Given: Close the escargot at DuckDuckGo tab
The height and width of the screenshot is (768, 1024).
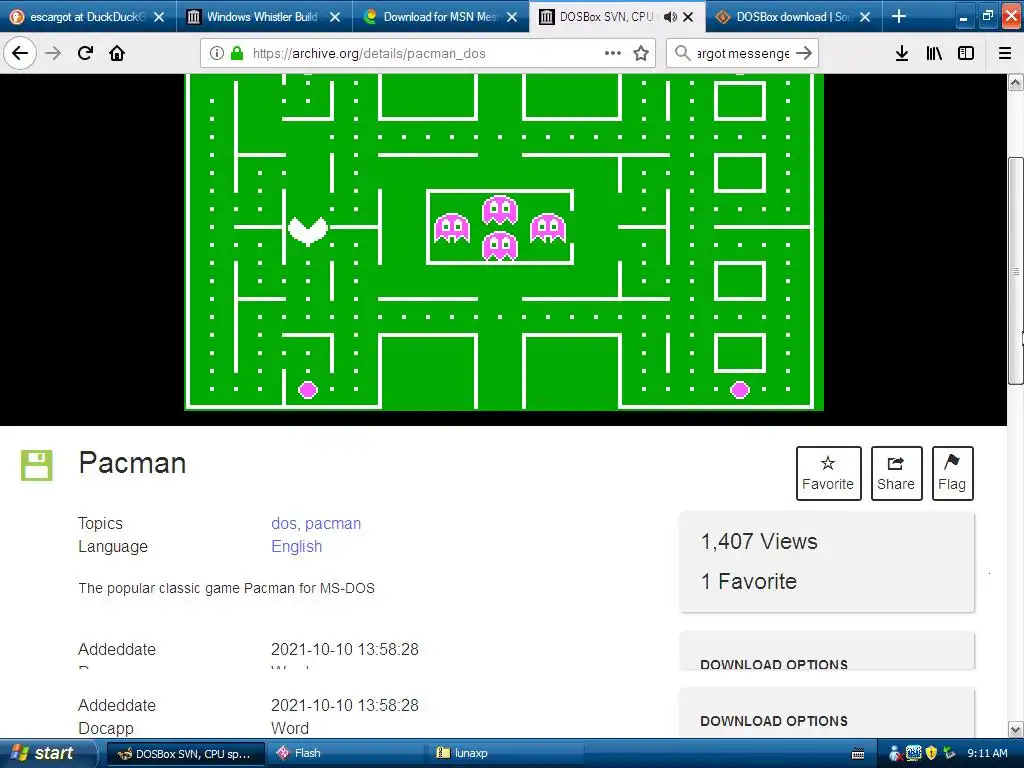Looking at the screenshot, I should [159, 17].
